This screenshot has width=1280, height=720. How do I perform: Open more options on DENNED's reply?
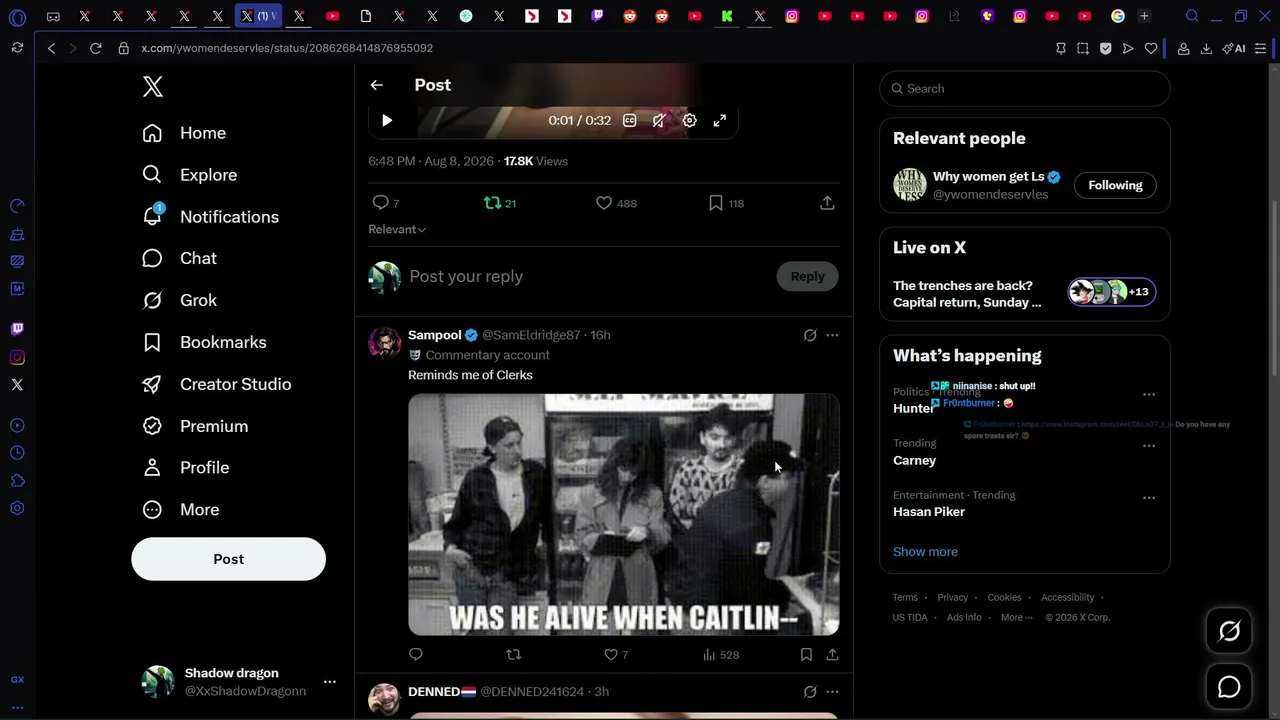pyautogui.click(x=832, y=691)
